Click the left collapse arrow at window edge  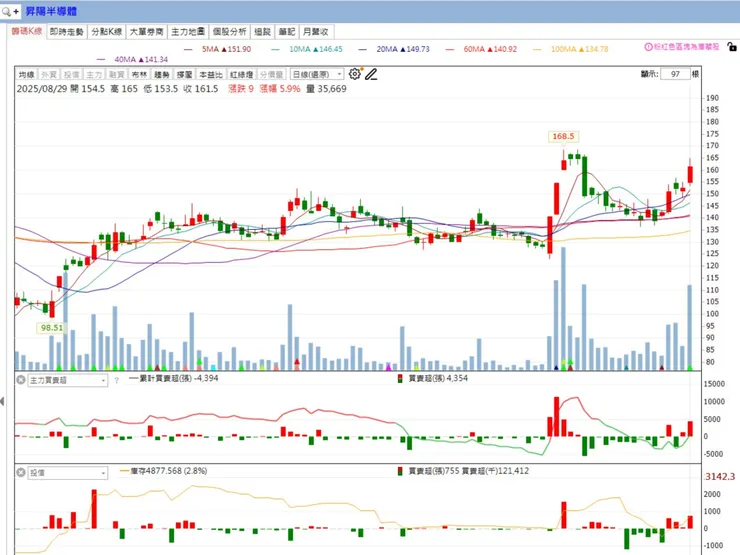[2, 401]
